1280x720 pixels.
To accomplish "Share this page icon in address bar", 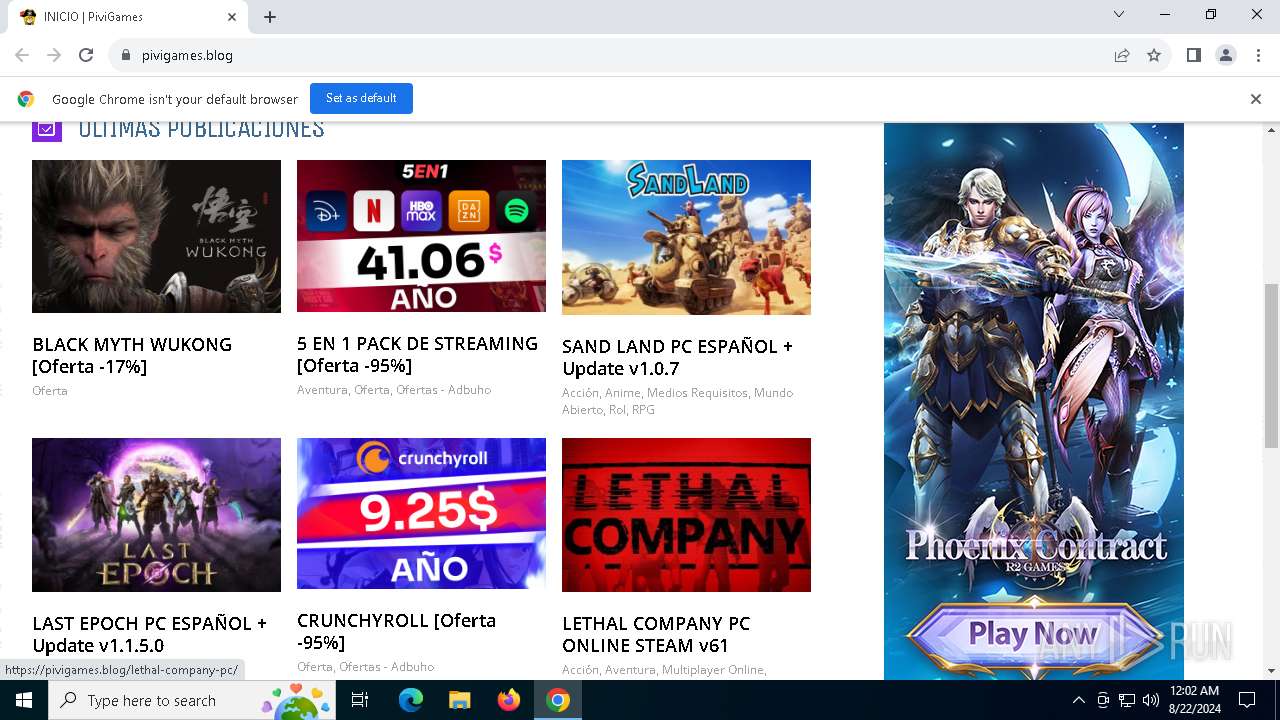I will tap(1122, 55).
